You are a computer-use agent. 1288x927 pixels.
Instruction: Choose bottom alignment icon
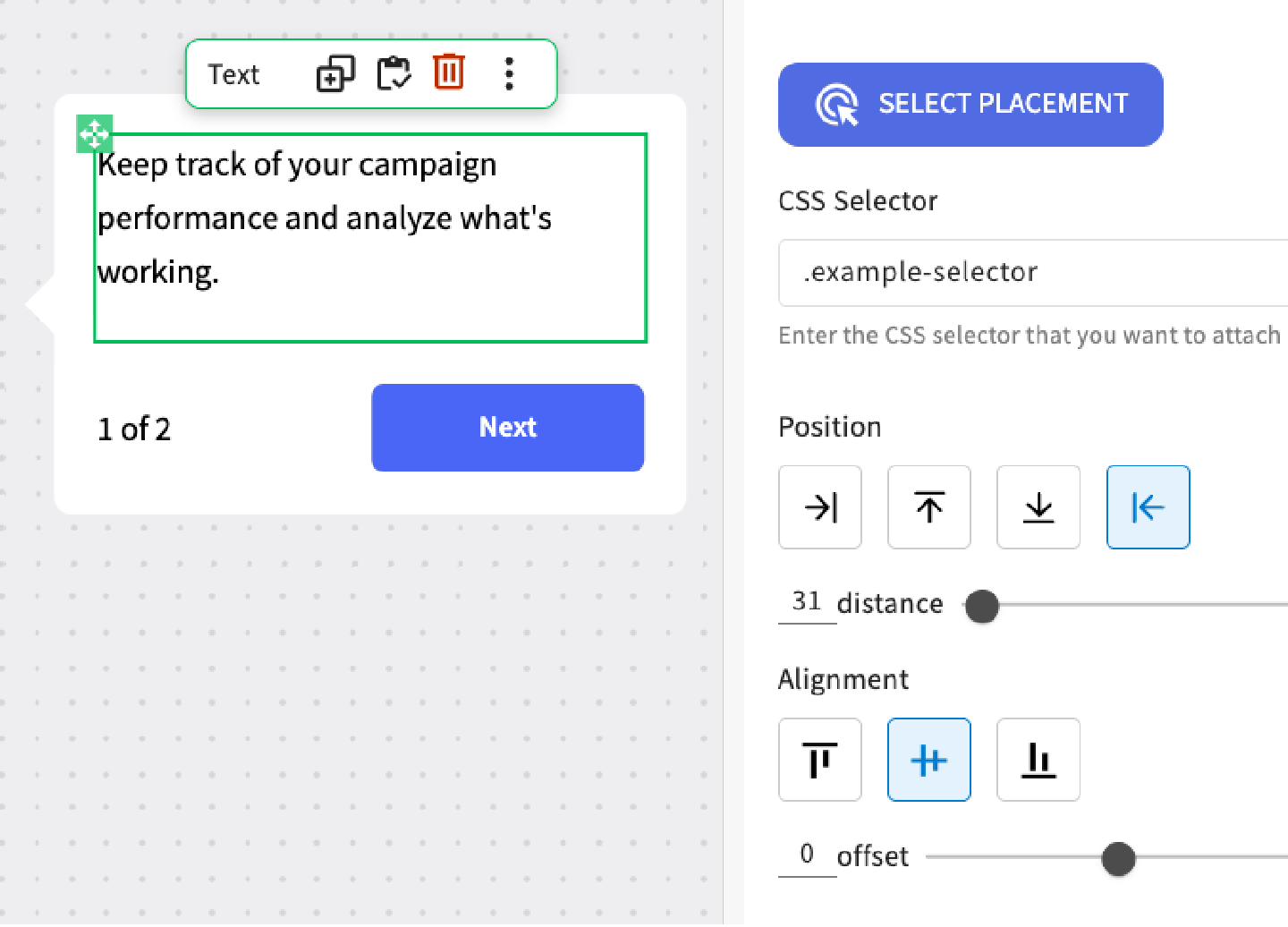[1038, 760]
